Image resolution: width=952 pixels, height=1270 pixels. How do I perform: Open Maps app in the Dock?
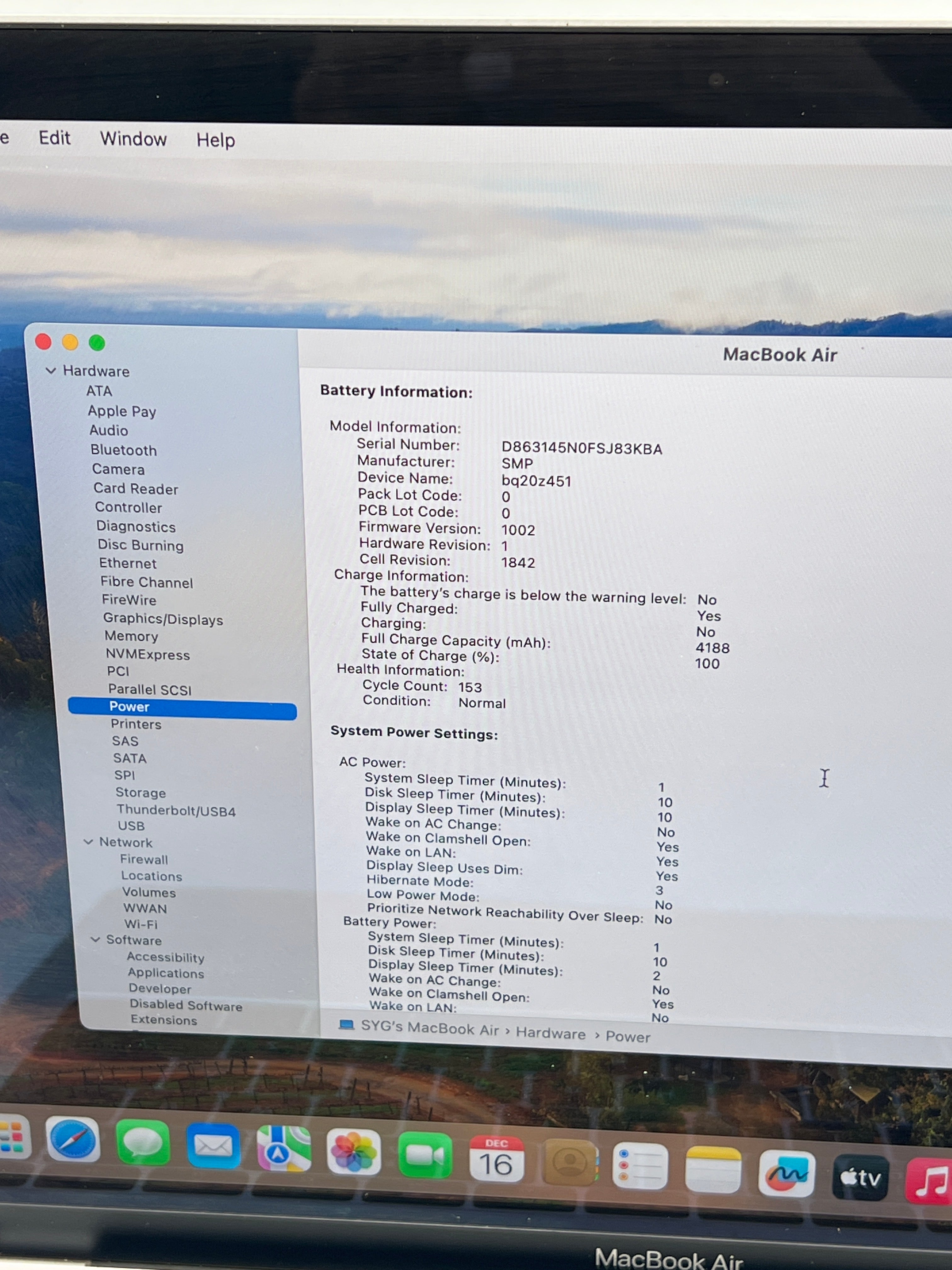284,1149
